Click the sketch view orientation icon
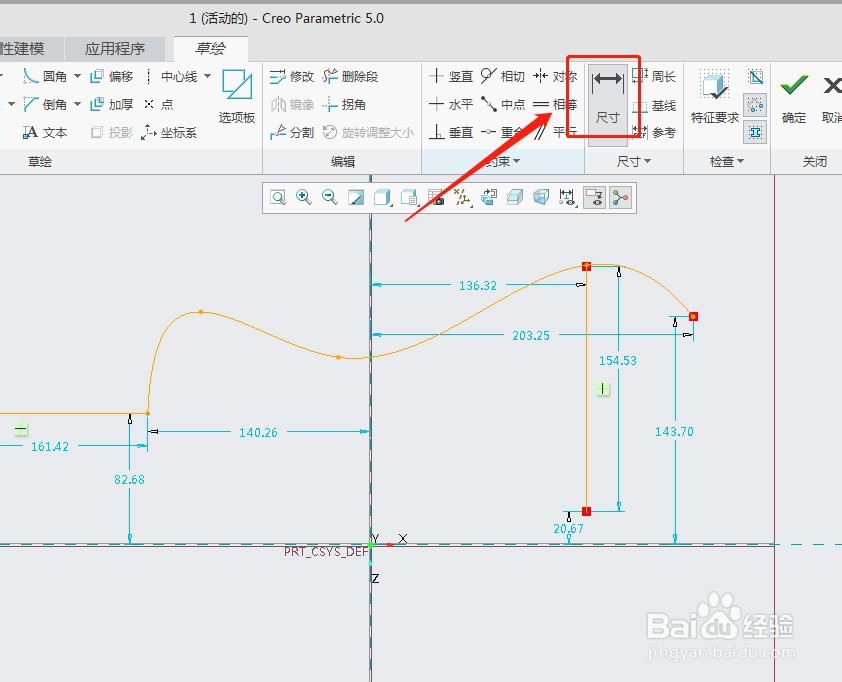This screenshot has height=682, width=842. click(x=489, y=198)
